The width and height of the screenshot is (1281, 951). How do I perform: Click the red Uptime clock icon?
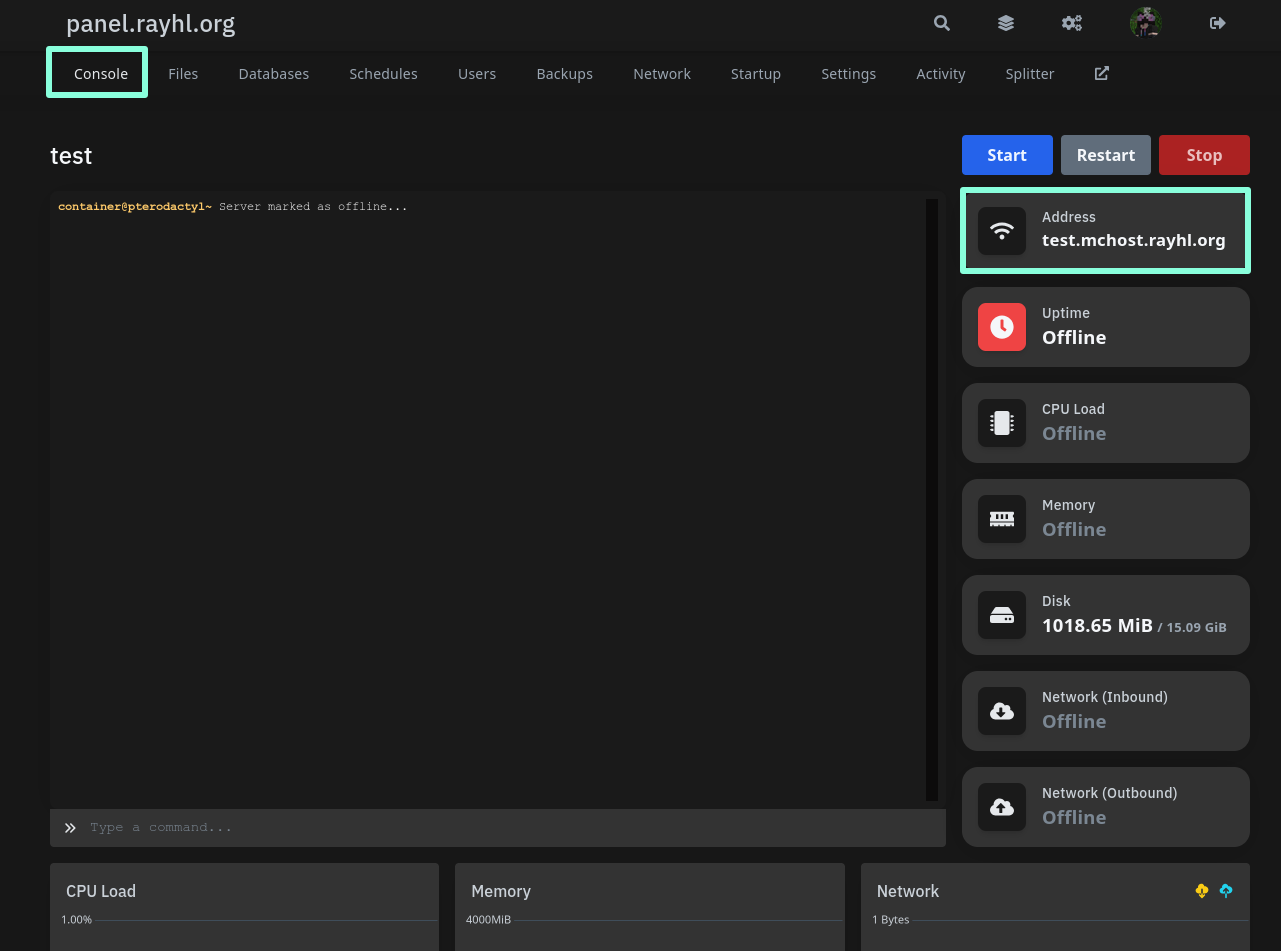[x=1002, y=327]
